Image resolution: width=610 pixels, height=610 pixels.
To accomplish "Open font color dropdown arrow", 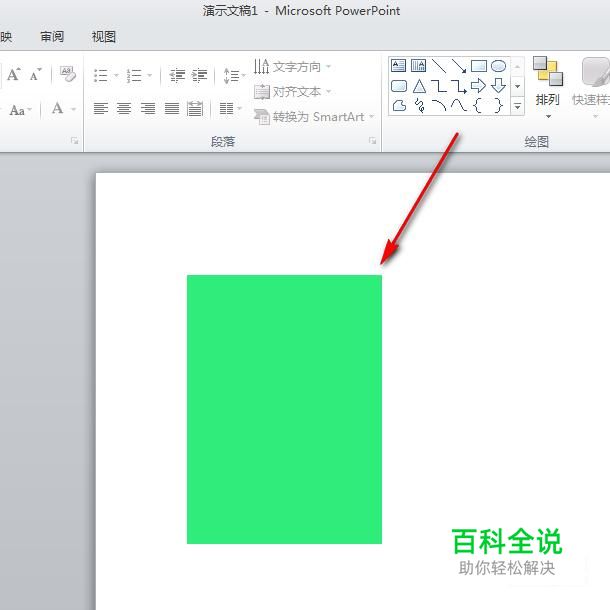I will click(74, 109).
